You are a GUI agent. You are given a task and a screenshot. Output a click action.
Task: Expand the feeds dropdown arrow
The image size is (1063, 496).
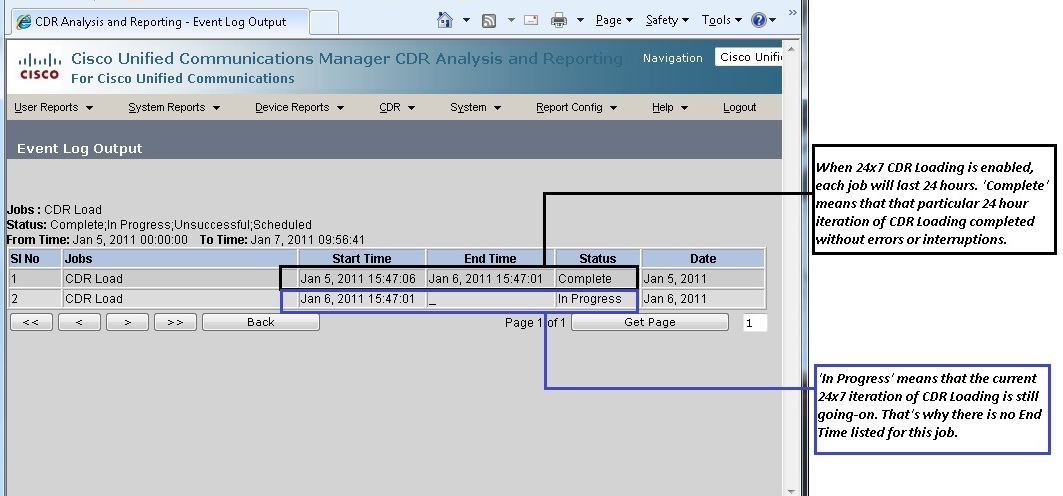tap(510, 20)
